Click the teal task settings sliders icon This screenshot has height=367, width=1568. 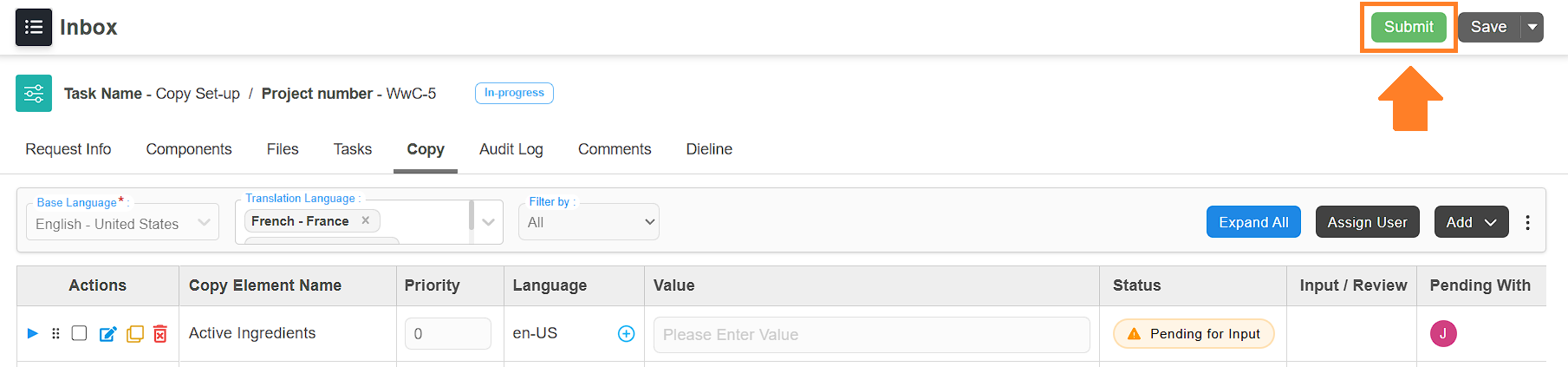(x=34, y=94)
